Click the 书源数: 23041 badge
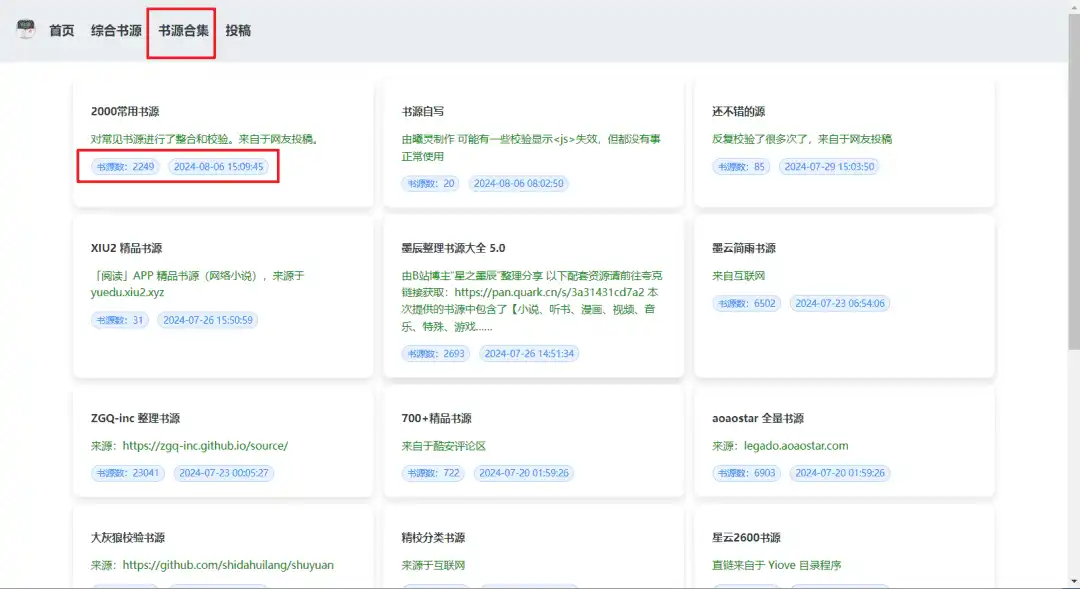This screenshot has height=589, width=1080. point(127,473)
